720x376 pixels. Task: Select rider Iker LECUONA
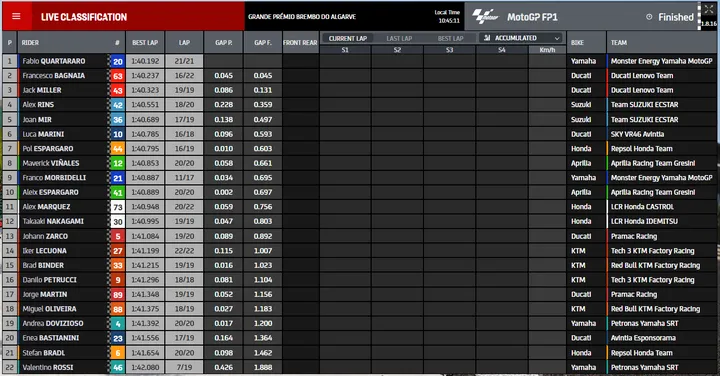(45, 251)
